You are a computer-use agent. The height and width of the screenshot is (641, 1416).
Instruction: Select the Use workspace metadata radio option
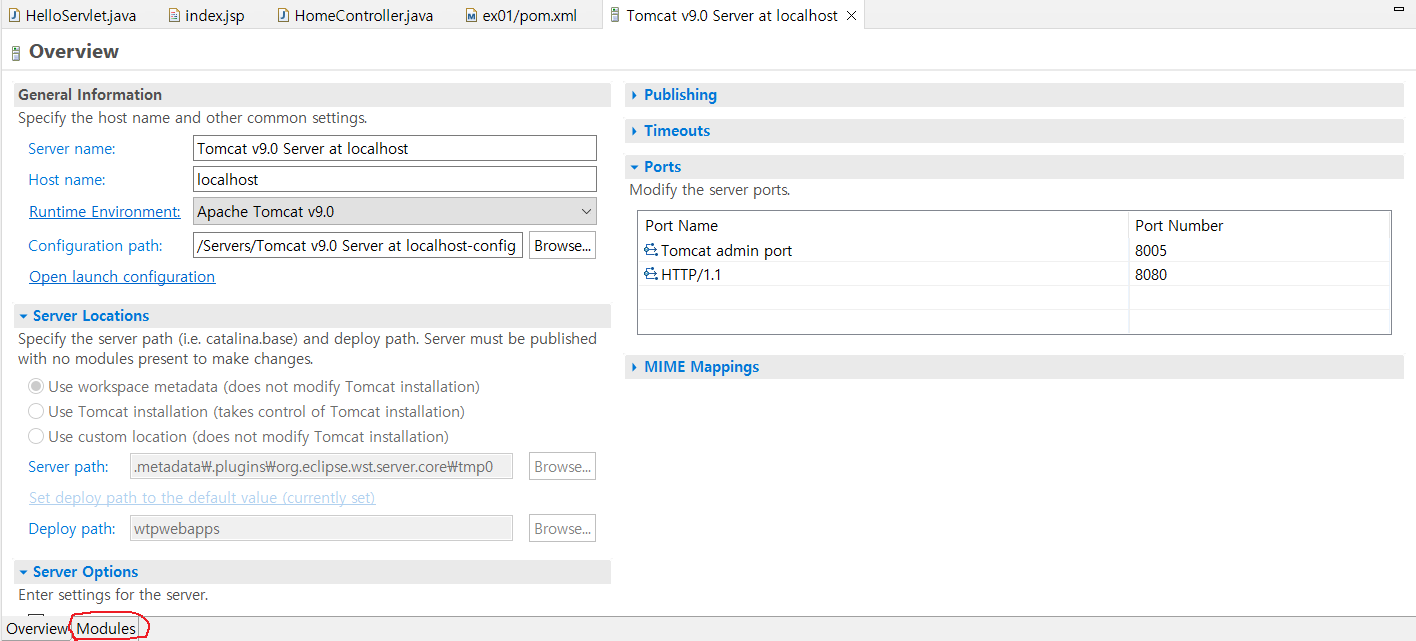pos(36,386)
